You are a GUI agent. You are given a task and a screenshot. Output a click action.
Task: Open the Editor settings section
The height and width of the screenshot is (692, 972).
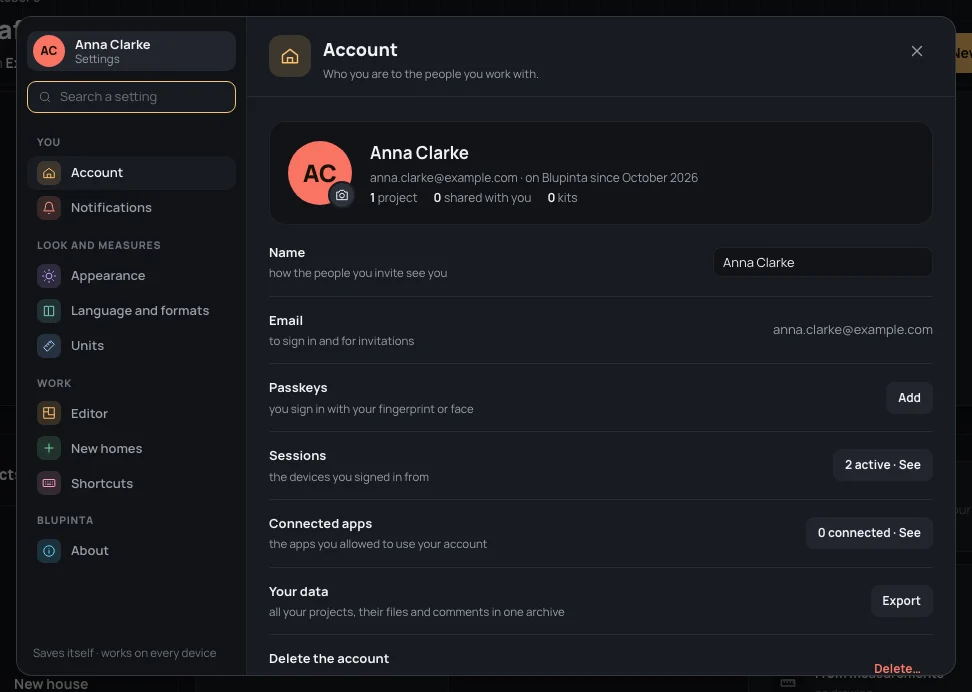click(131, 414)
